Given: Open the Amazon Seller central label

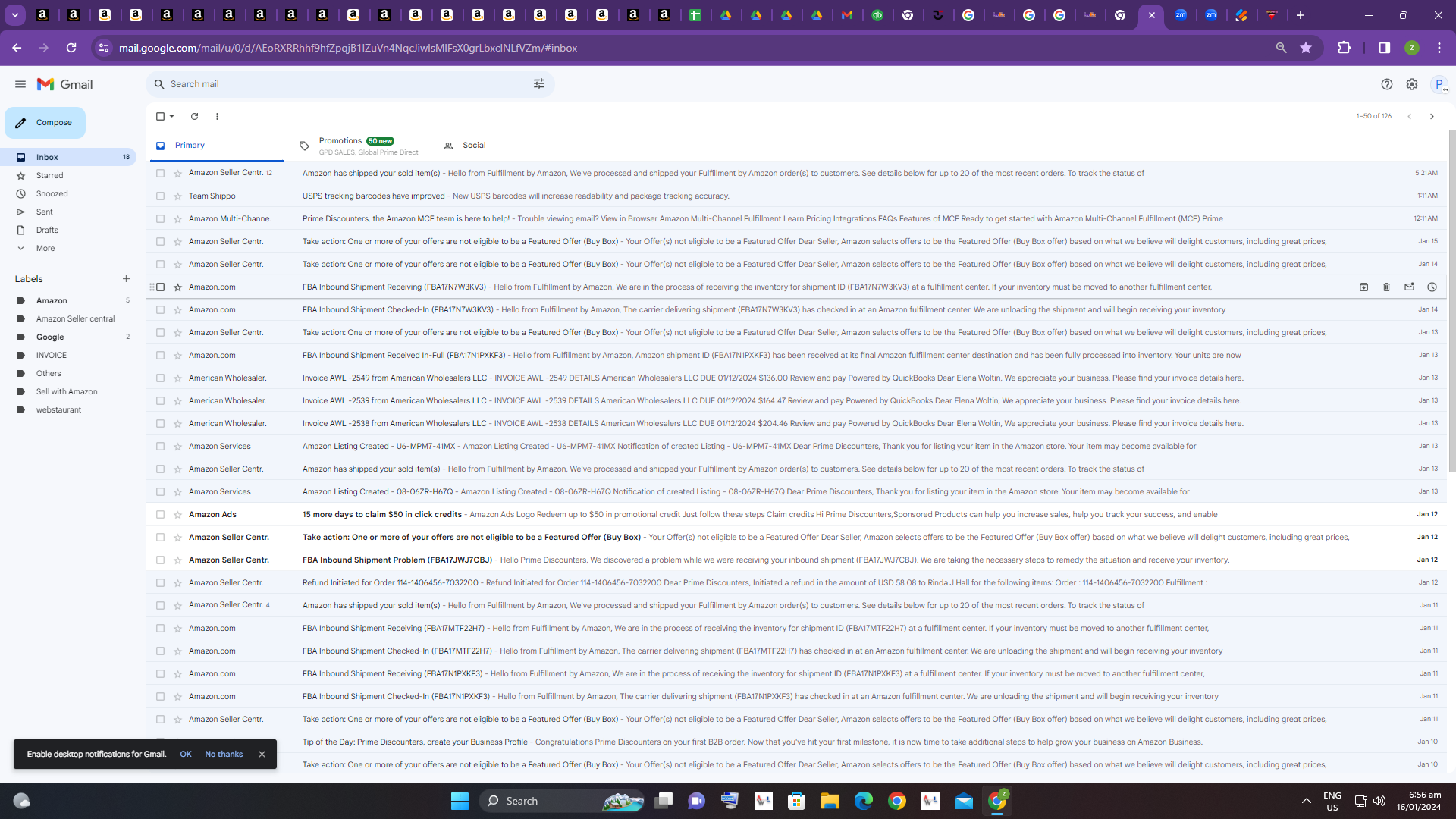Looking at the screenshot, I should coord(75,318).
